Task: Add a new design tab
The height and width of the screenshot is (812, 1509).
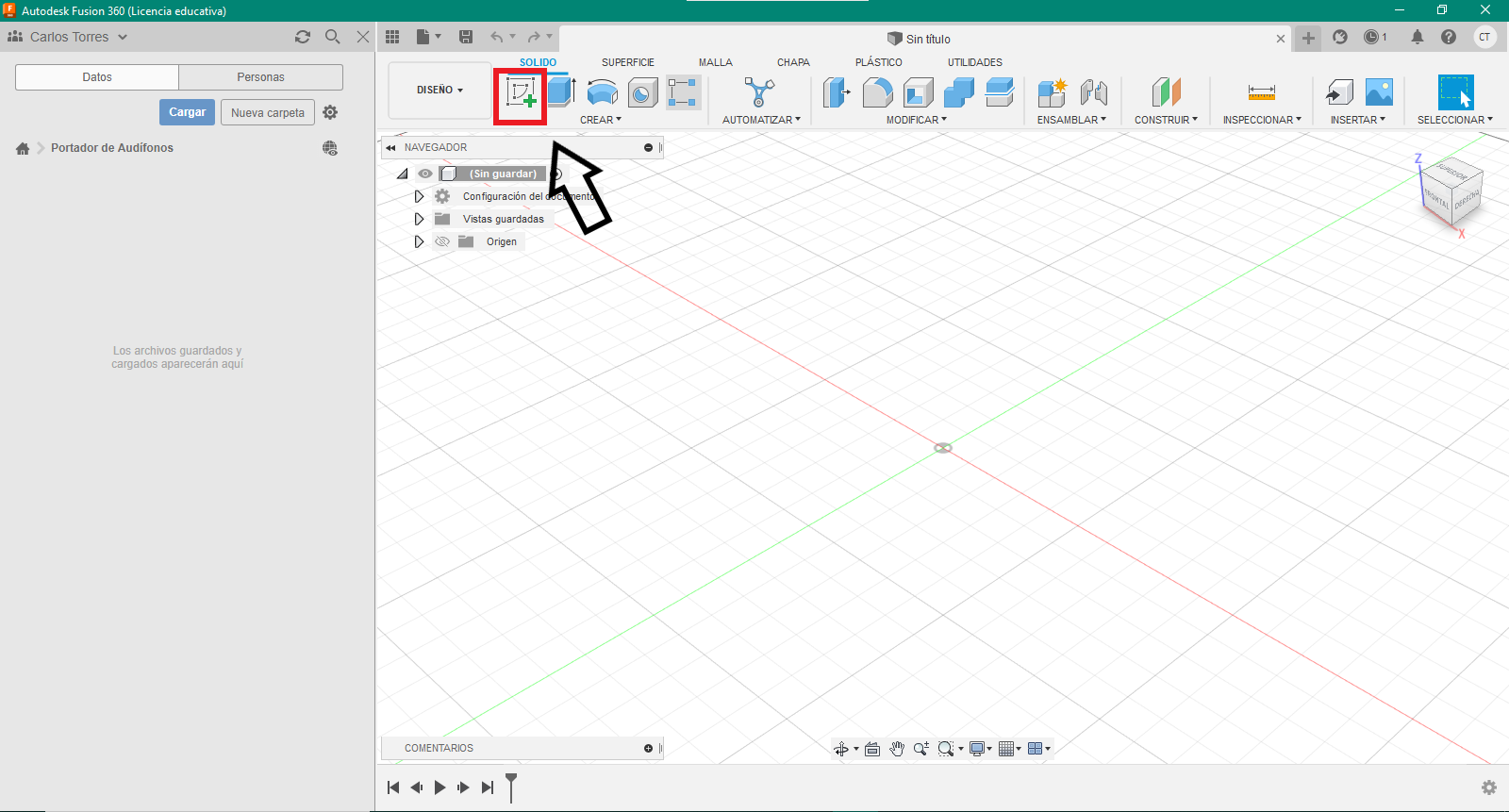Action: click(1308, 38)
